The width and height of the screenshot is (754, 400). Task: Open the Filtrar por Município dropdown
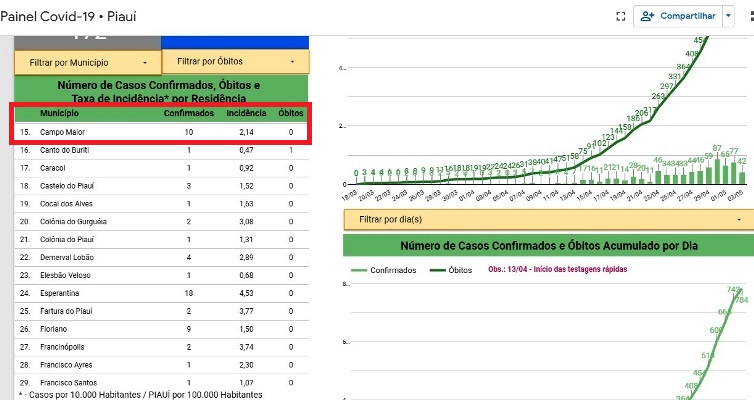(88, 62)
